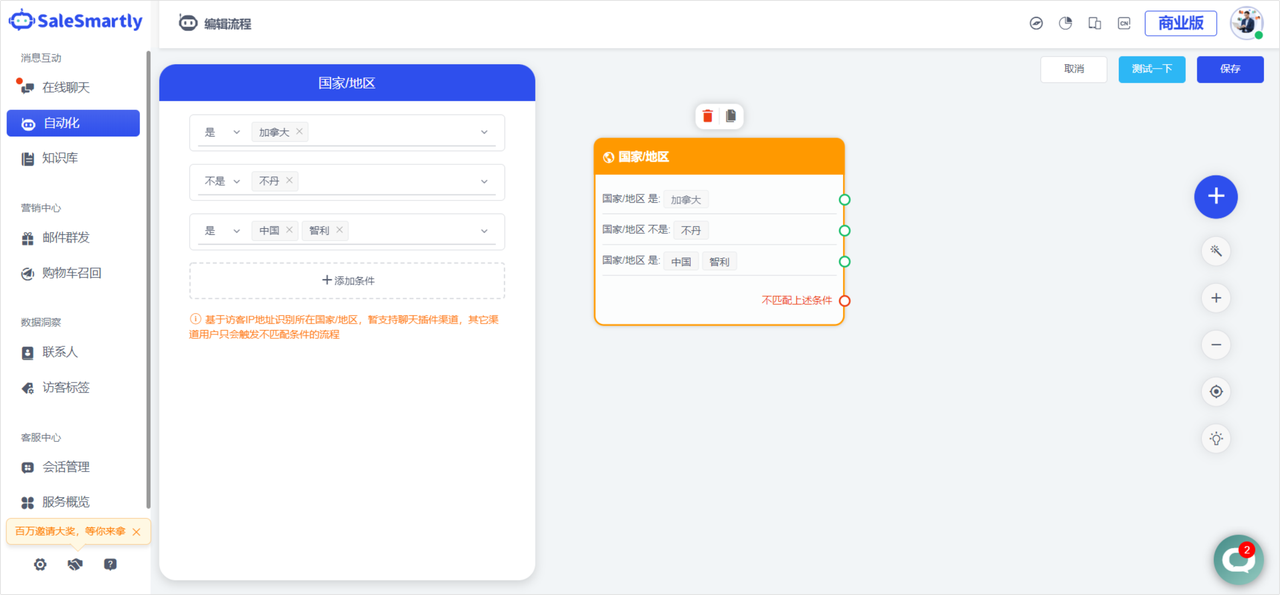Zoom out of the flow canvas
The width and height of the screenshot is (1280, 595).
pyautogui.click(x=1216, y=345)
